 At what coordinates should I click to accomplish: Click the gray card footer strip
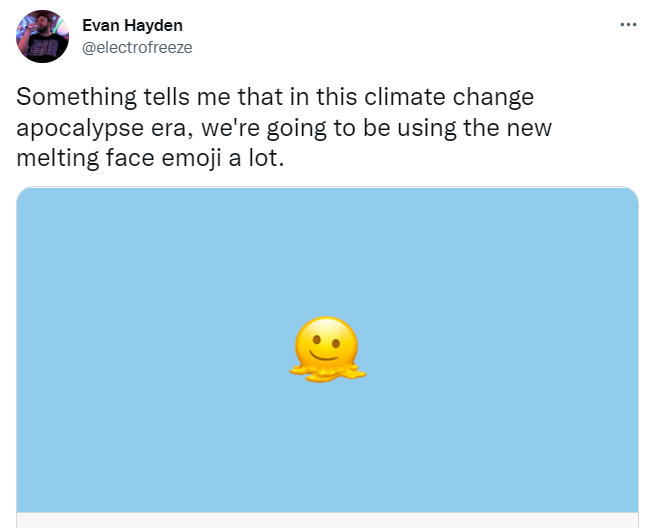pyautogui.click(x=327, y=521)
